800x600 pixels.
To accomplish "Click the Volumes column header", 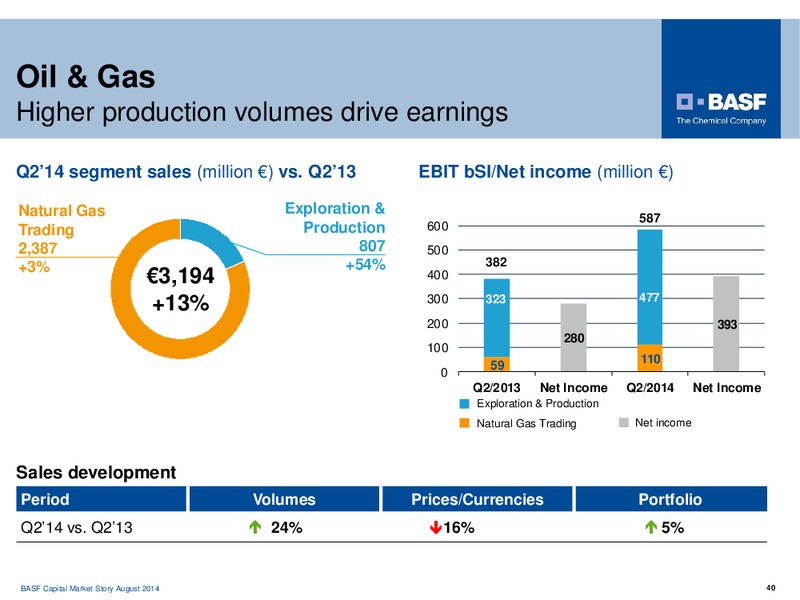I will click(x=284, y=499).
